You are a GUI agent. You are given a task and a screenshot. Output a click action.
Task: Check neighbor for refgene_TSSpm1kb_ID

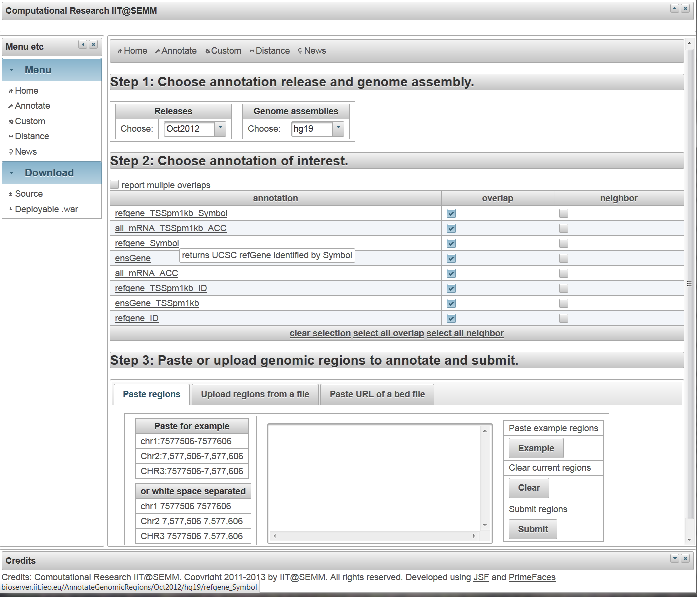point(564,288)
